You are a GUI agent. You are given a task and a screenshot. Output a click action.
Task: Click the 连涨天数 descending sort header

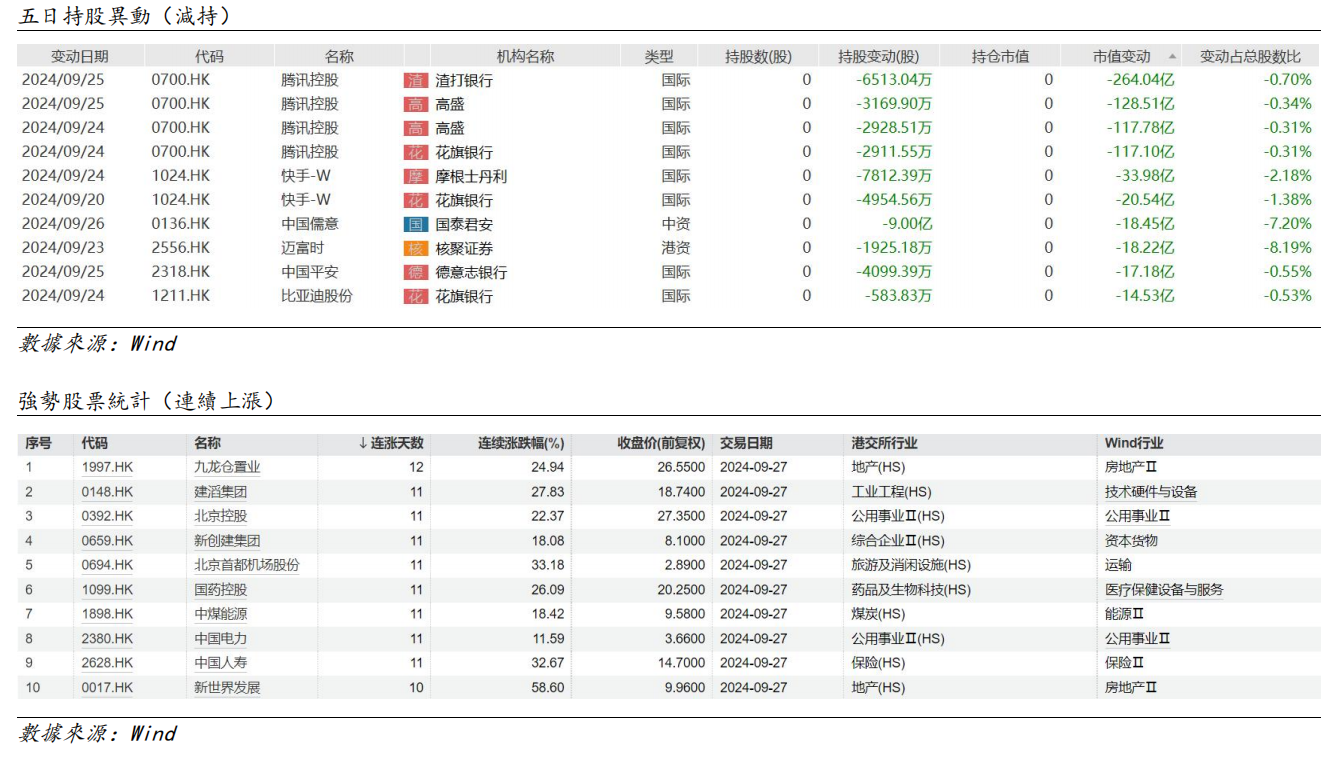[x=391, y=443]
